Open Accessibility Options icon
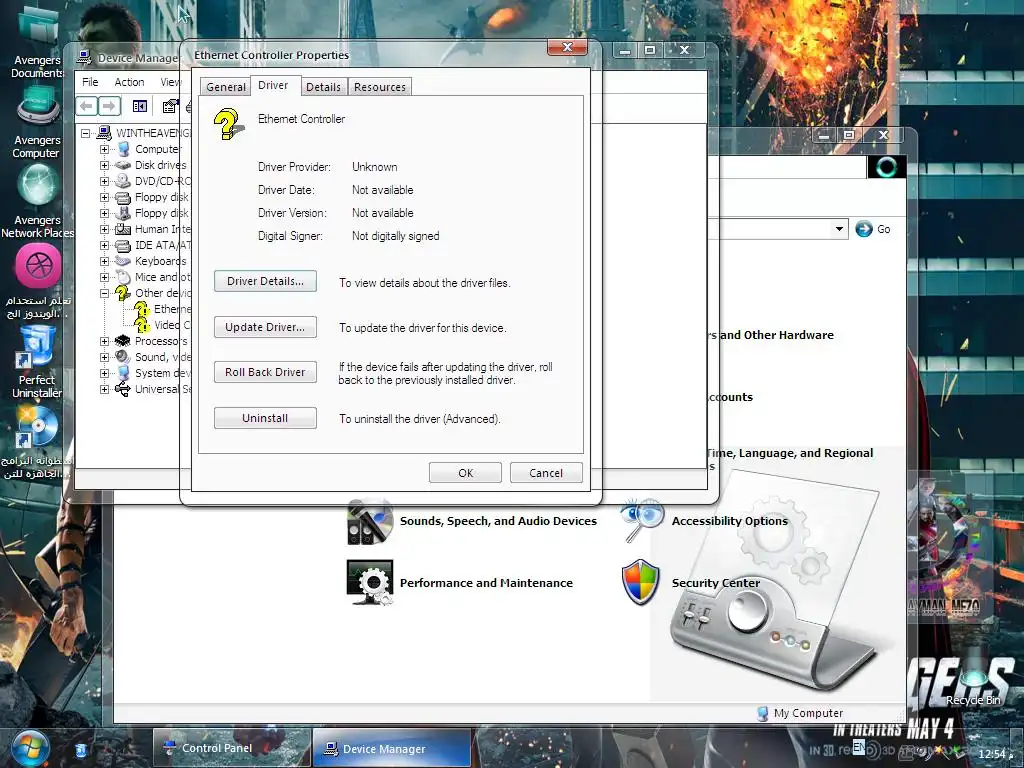This screenshot has height=768, width=1024. [642, 520]
